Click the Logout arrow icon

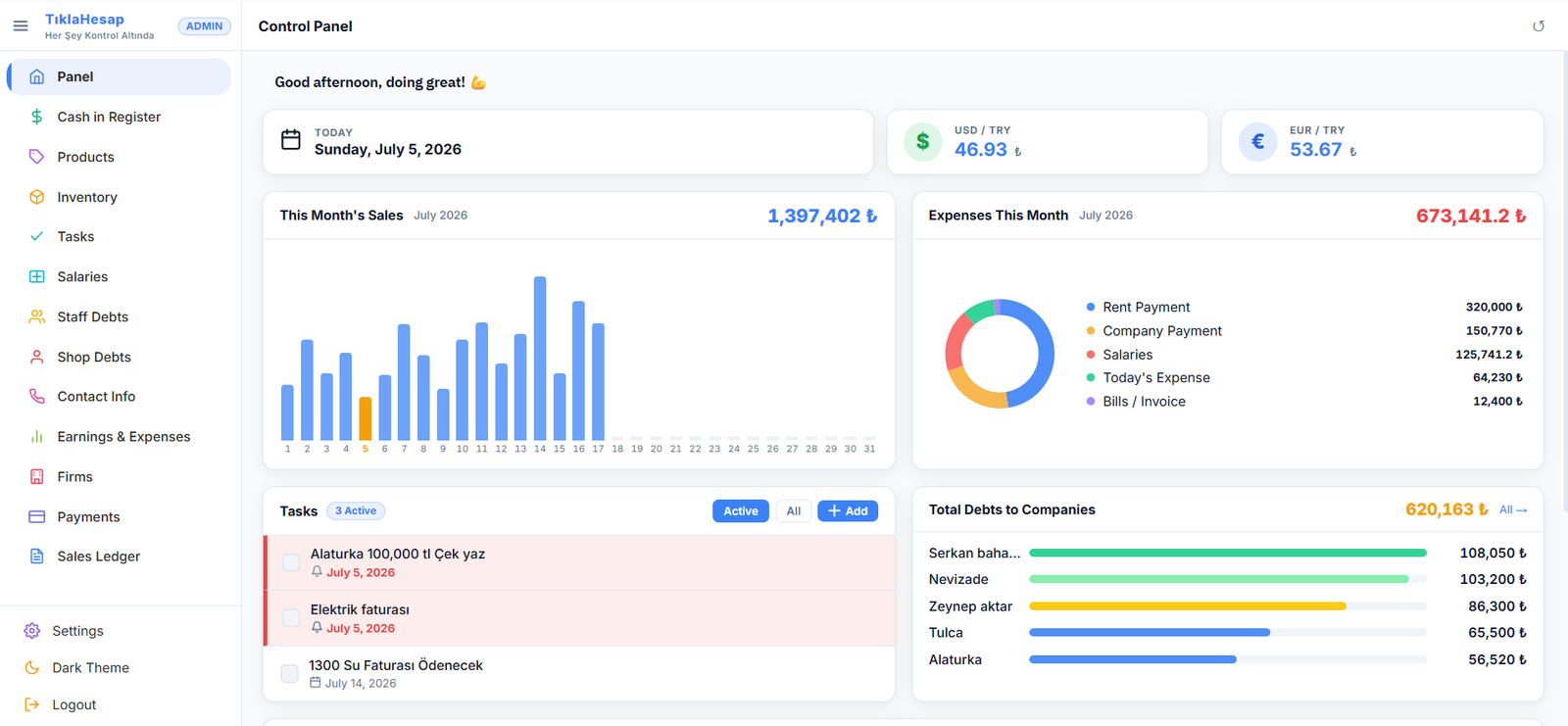coord(32,704)
